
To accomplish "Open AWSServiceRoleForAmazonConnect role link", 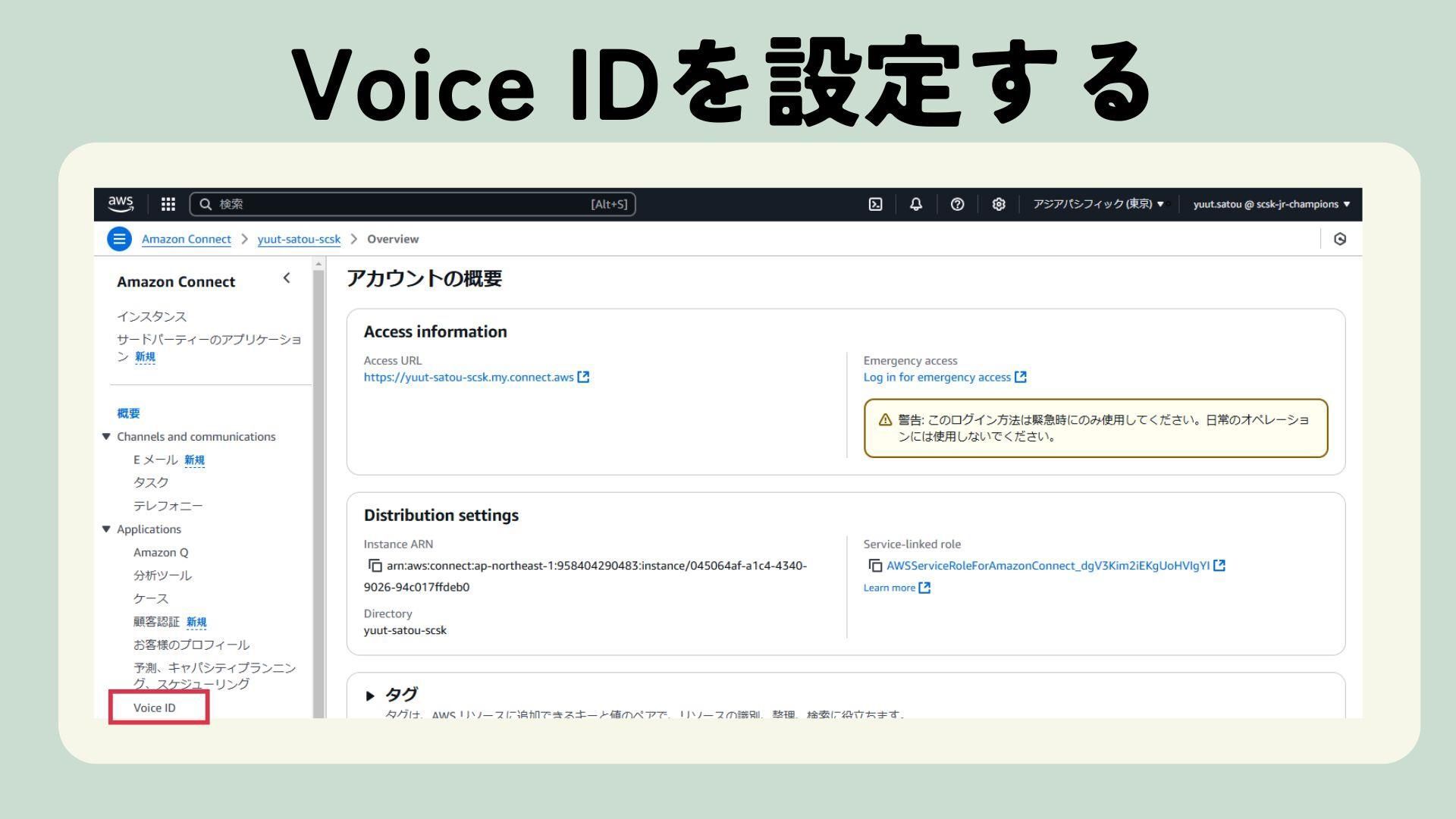I will (1048, 566).
